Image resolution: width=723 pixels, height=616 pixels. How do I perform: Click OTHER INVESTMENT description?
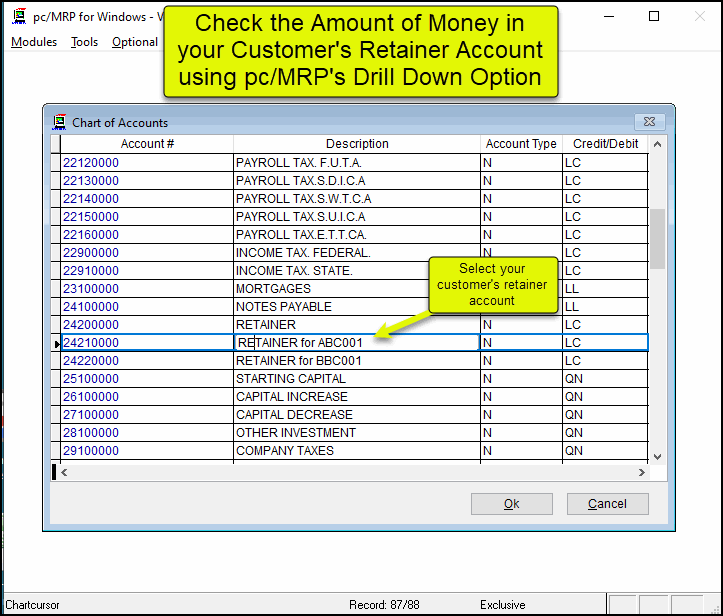356,432
